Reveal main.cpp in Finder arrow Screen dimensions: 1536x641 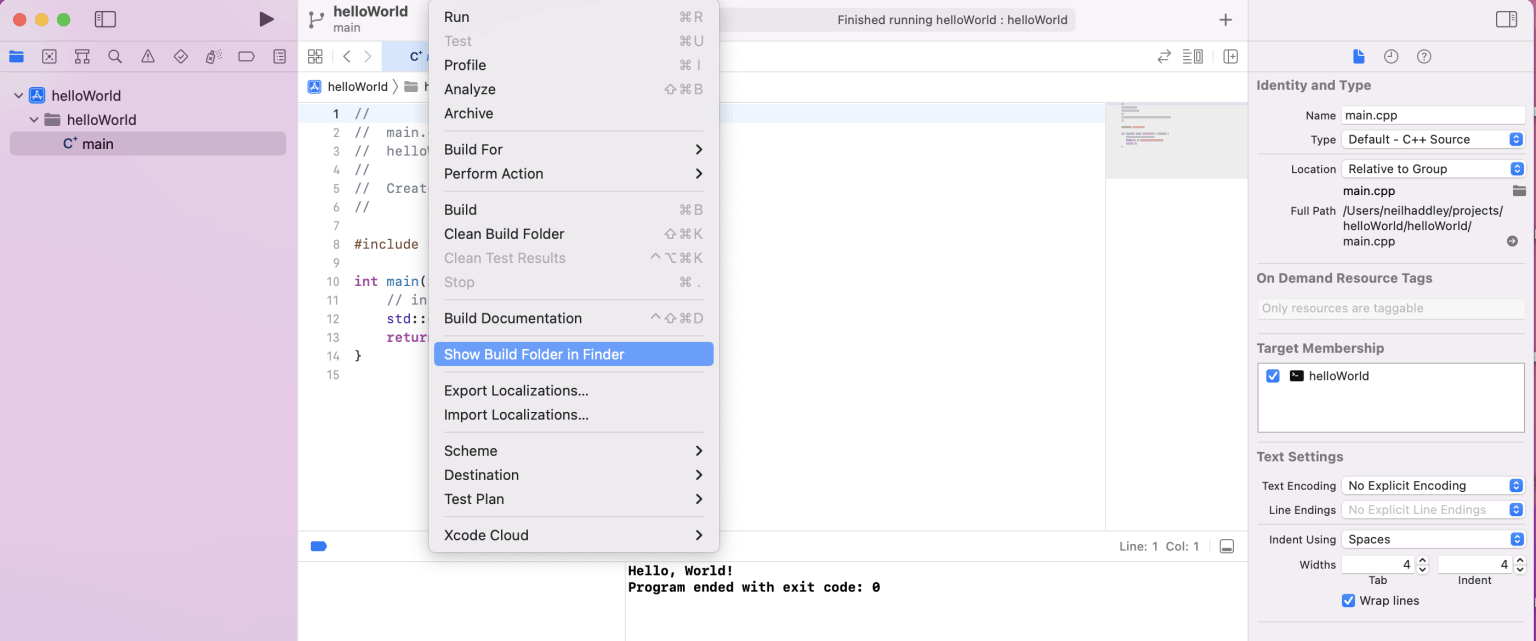(1512, 241)
